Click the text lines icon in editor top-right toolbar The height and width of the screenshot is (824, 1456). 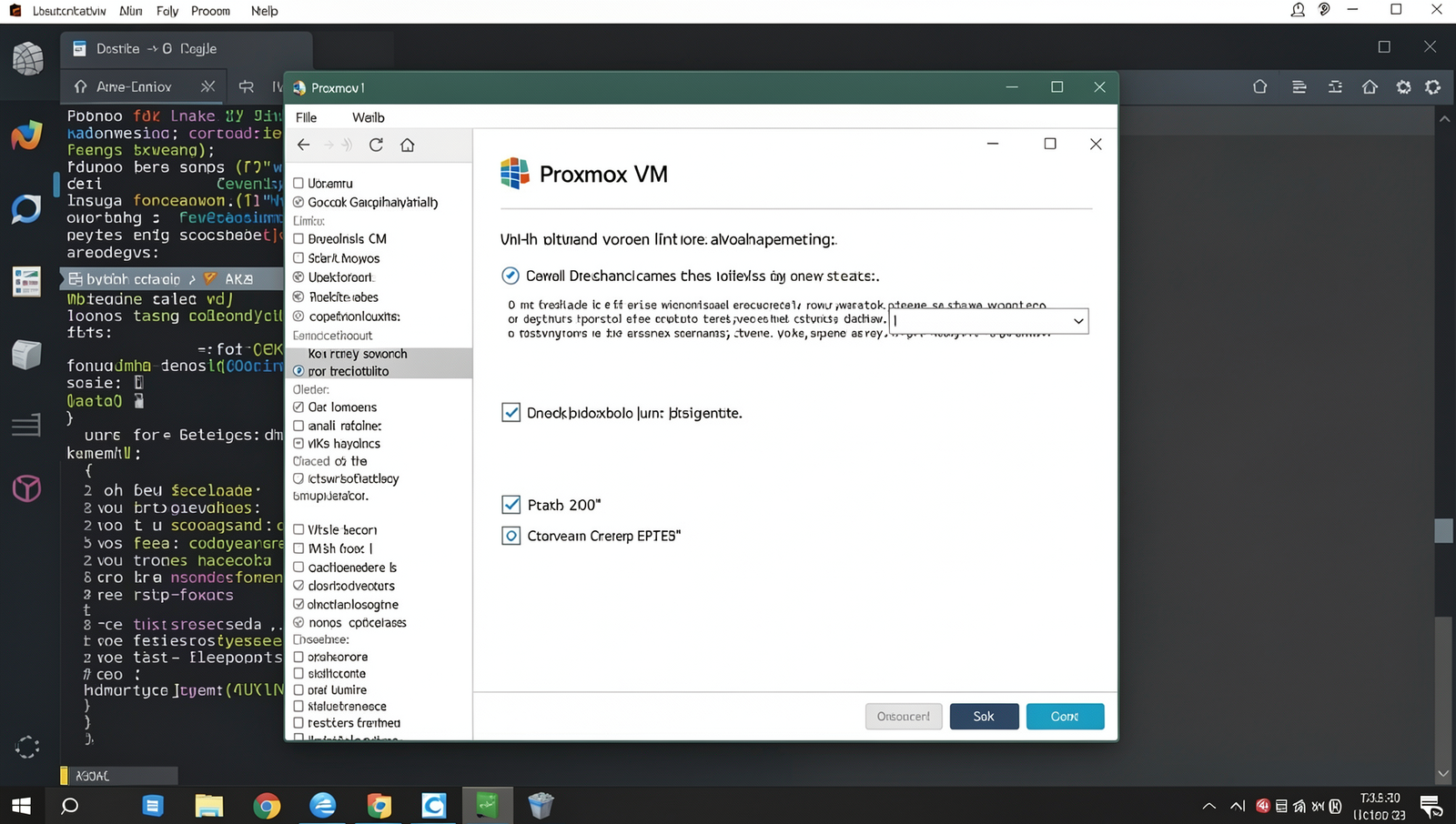tap(1299, 86)
